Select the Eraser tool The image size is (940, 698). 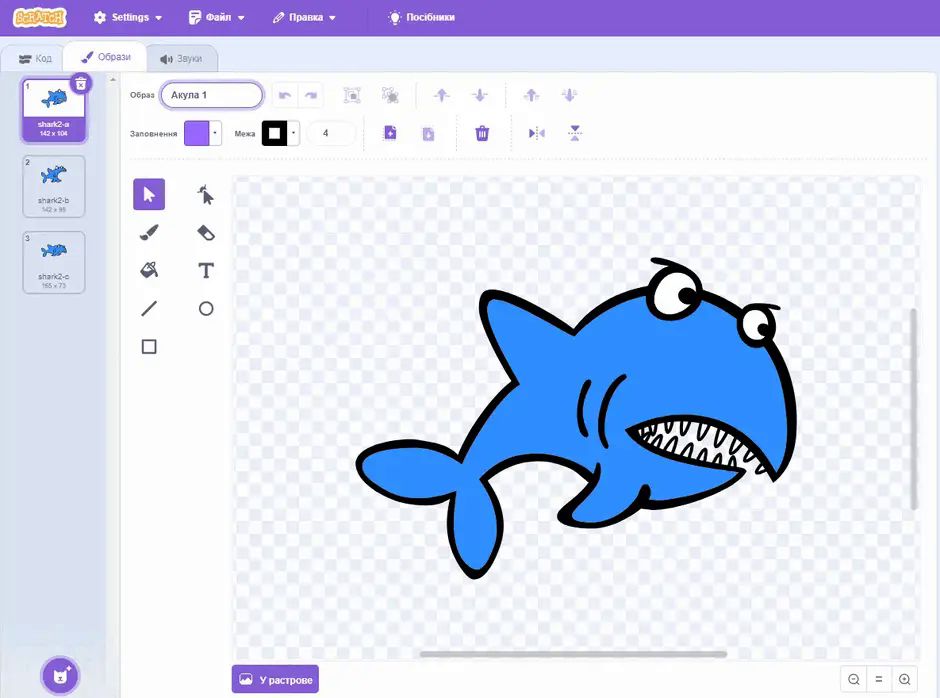point(206,233)
